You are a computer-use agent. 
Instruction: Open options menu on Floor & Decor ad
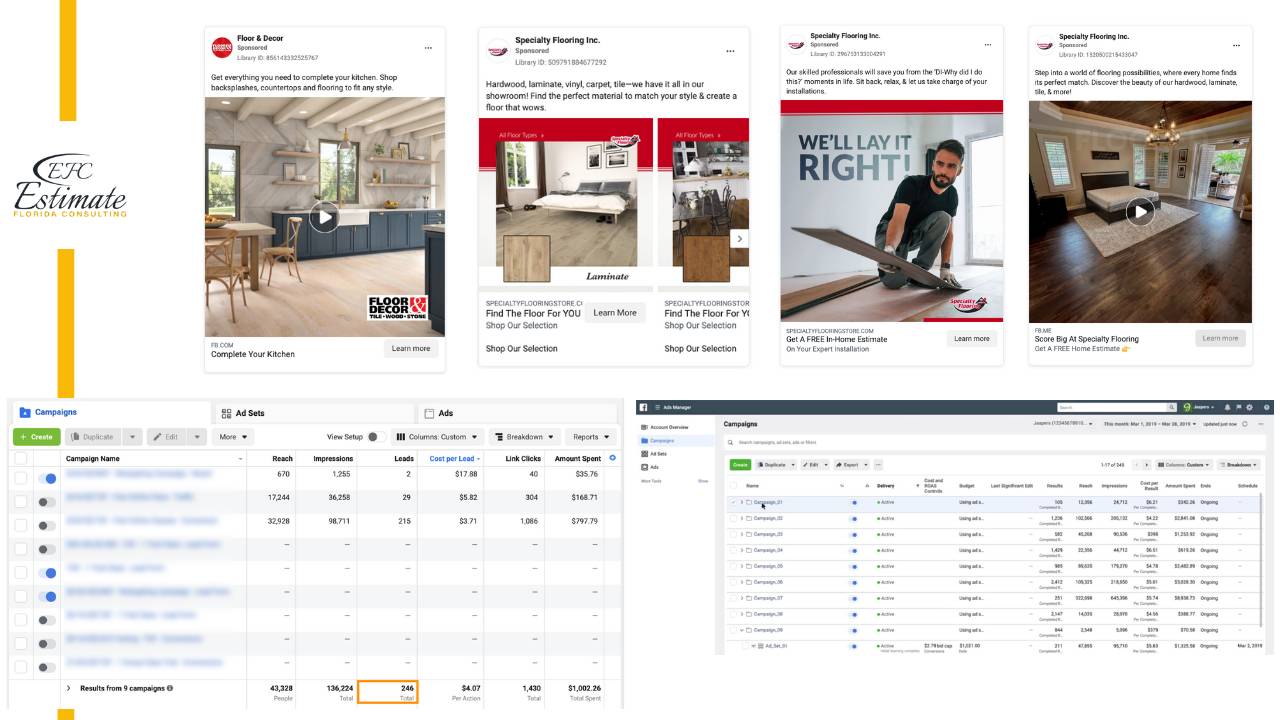(x=428, y=48)
